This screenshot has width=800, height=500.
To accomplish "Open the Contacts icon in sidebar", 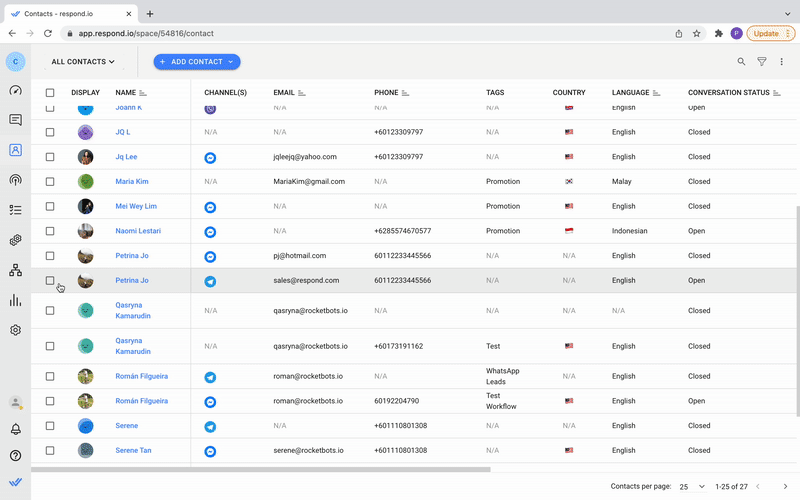I will 15,150.
